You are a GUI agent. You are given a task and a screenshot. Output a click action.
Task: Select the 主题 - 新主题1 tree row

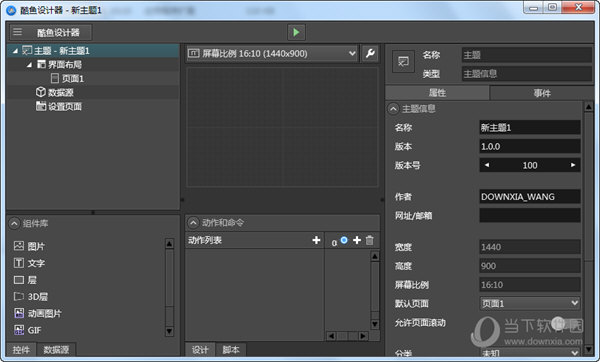pos(93,51)
